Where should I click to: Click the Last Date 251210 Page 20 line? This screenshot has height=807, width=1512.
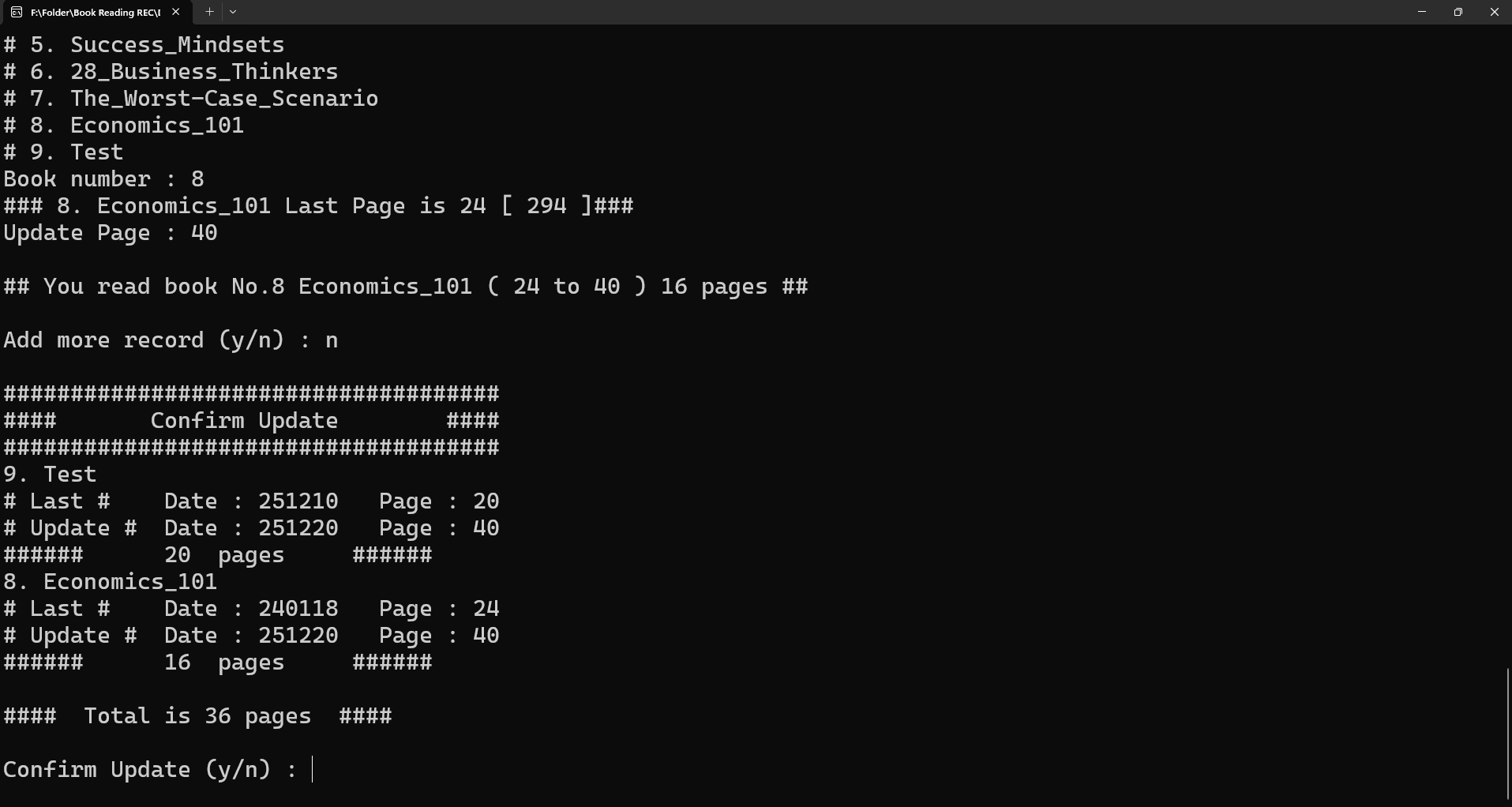click(x=251, y=501)
